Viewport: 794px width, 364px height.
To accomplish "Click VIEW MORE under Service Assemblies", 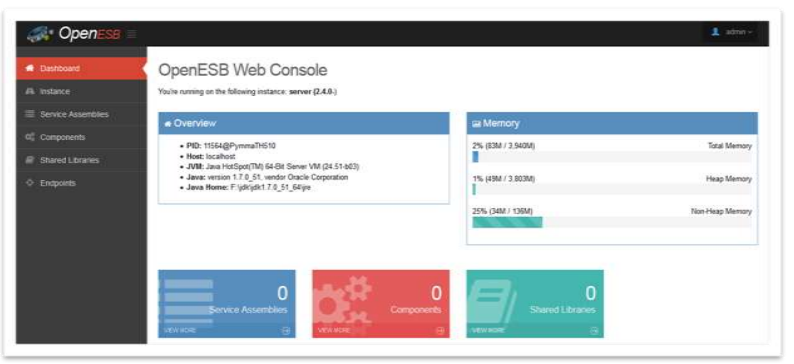I will 180,331.
